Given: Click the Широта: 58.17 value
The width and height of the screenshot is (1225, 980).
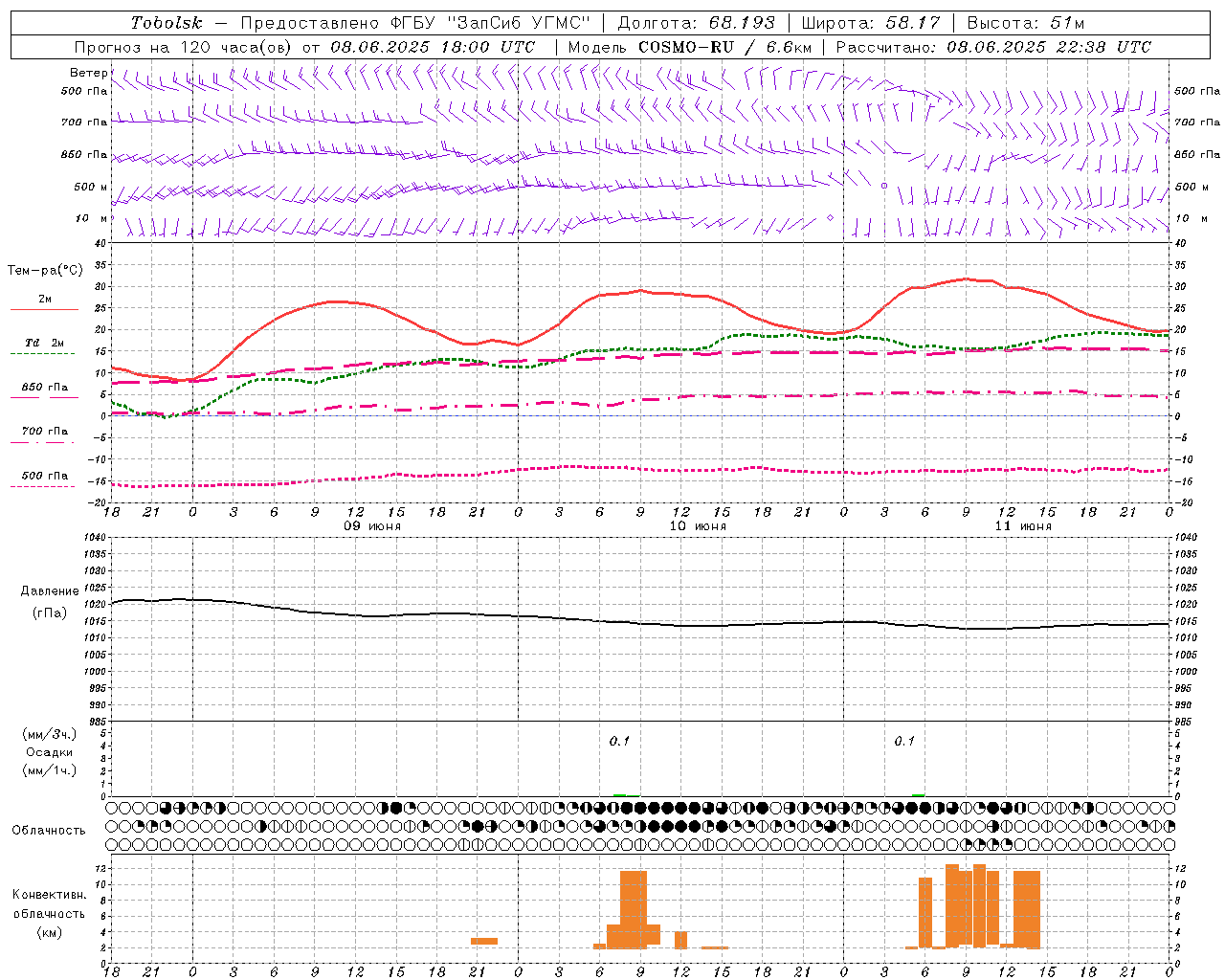Looking at the screenshot, I should tap(871, 23).
